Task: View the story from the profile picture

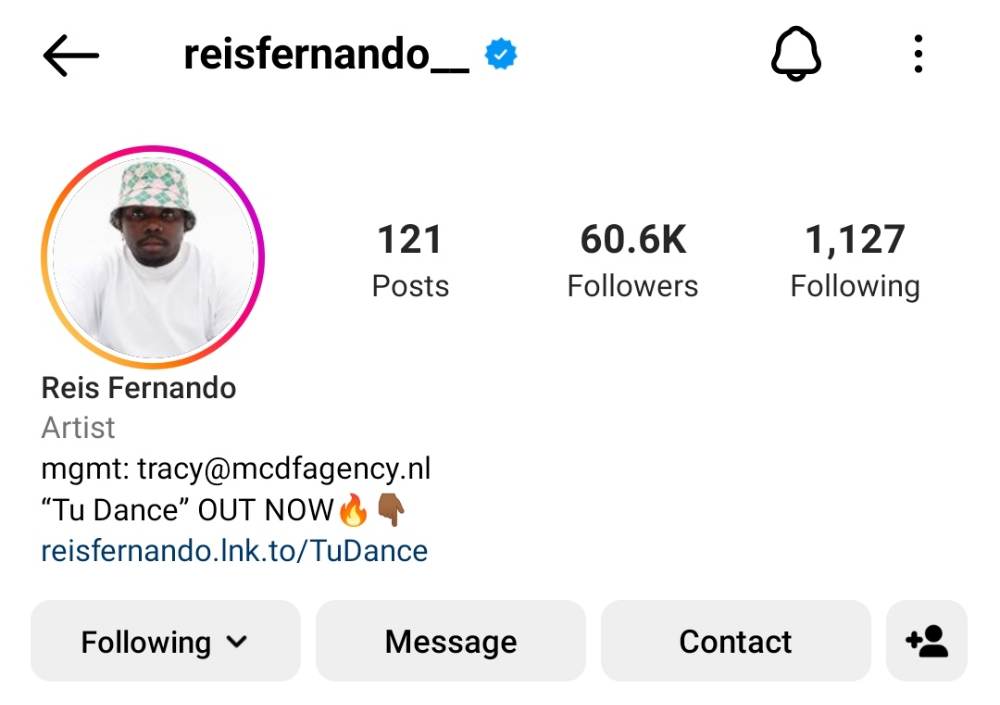Action: 153,256
